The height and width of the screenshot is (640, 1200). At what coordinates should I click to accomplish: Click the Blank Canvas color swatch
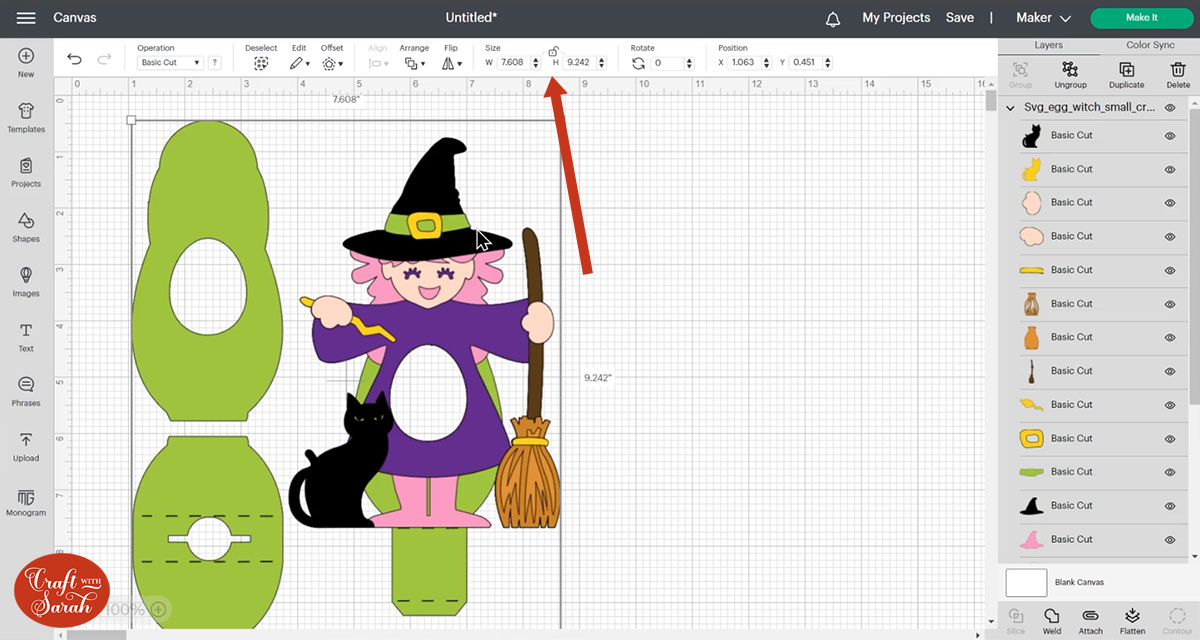pos(1026,582)
